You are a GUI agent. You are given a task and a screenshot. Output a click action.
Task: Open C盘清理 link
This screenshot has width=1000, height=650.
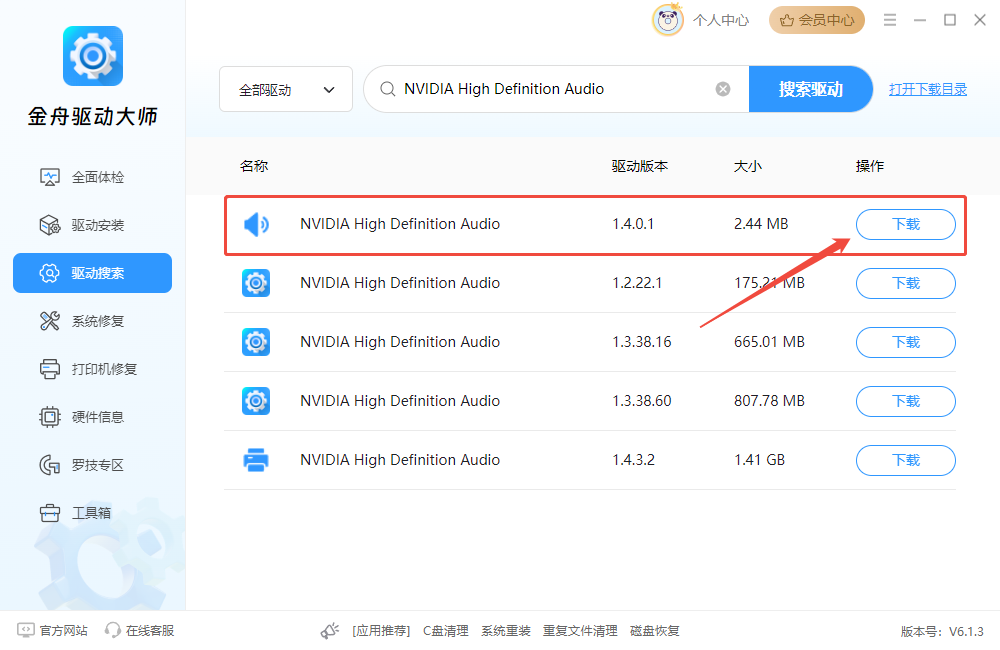click(x=446, y=631)
